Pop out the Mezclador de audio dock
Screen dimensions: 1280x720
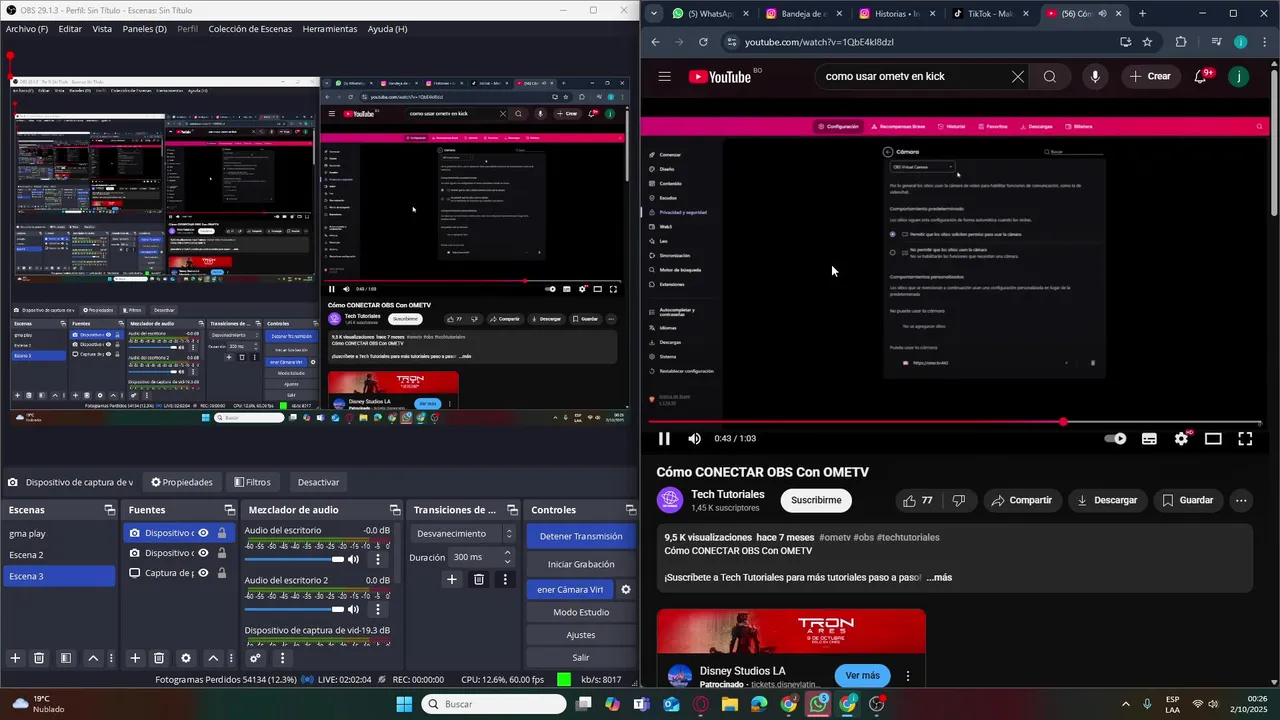click(395, 510)
